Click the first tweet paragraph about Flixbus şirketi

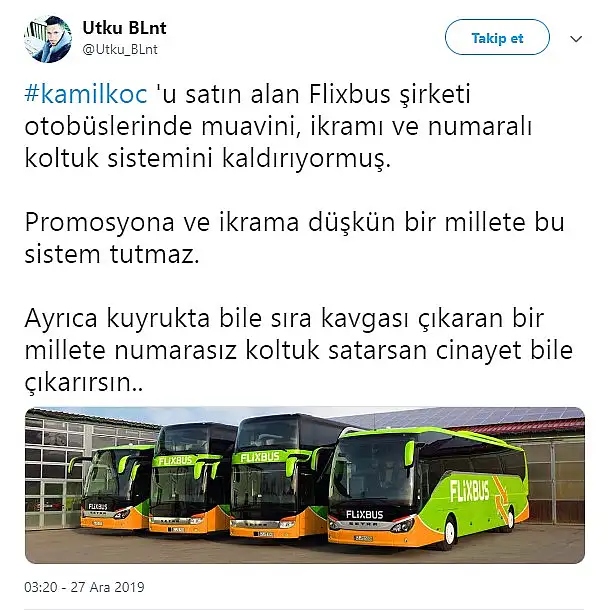click(x=278, y=126)
